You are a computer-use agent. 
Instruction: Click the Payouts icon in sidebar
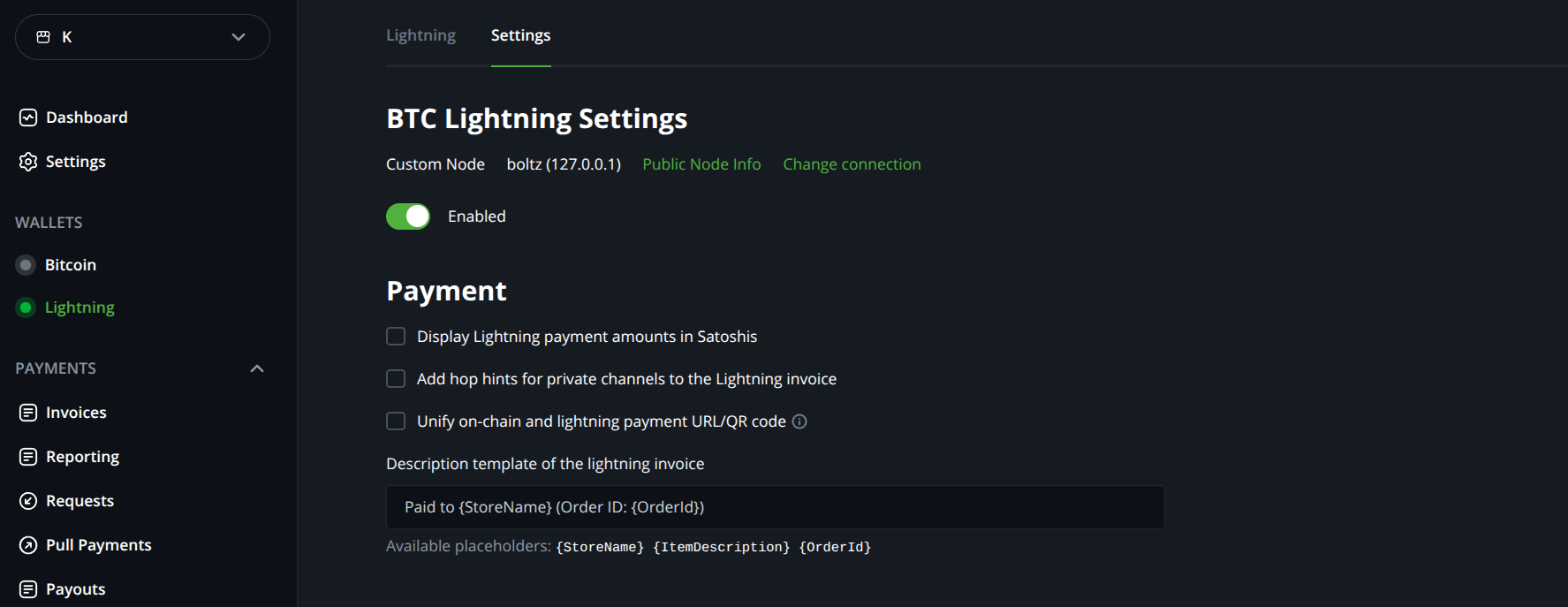[x=28, y=589]
